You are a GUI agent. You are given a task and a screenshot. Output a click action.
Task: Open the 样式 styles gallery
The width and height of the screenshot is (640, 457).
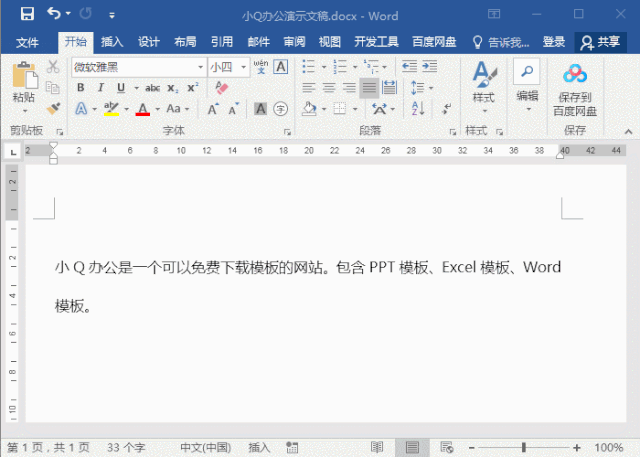point(484,87)
